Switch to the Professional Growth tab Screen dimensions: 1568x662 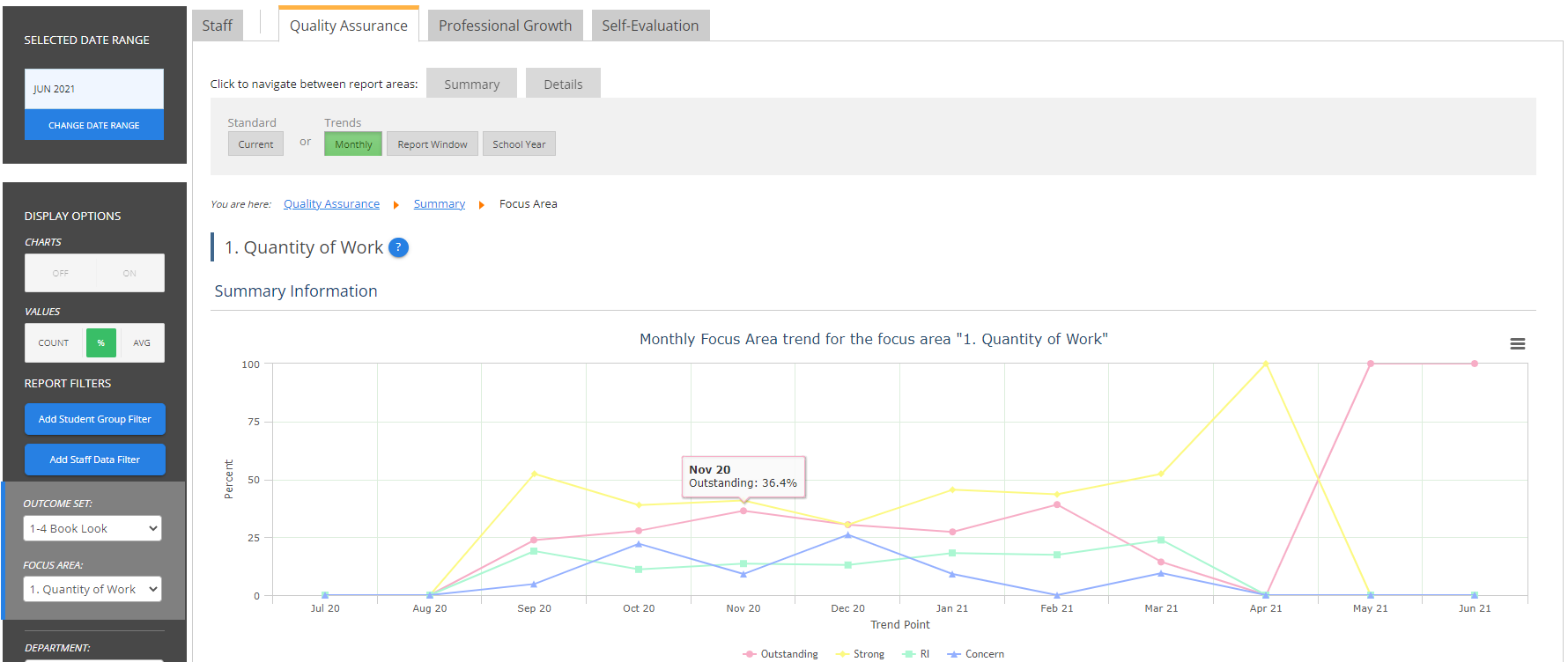coord(505,26)
